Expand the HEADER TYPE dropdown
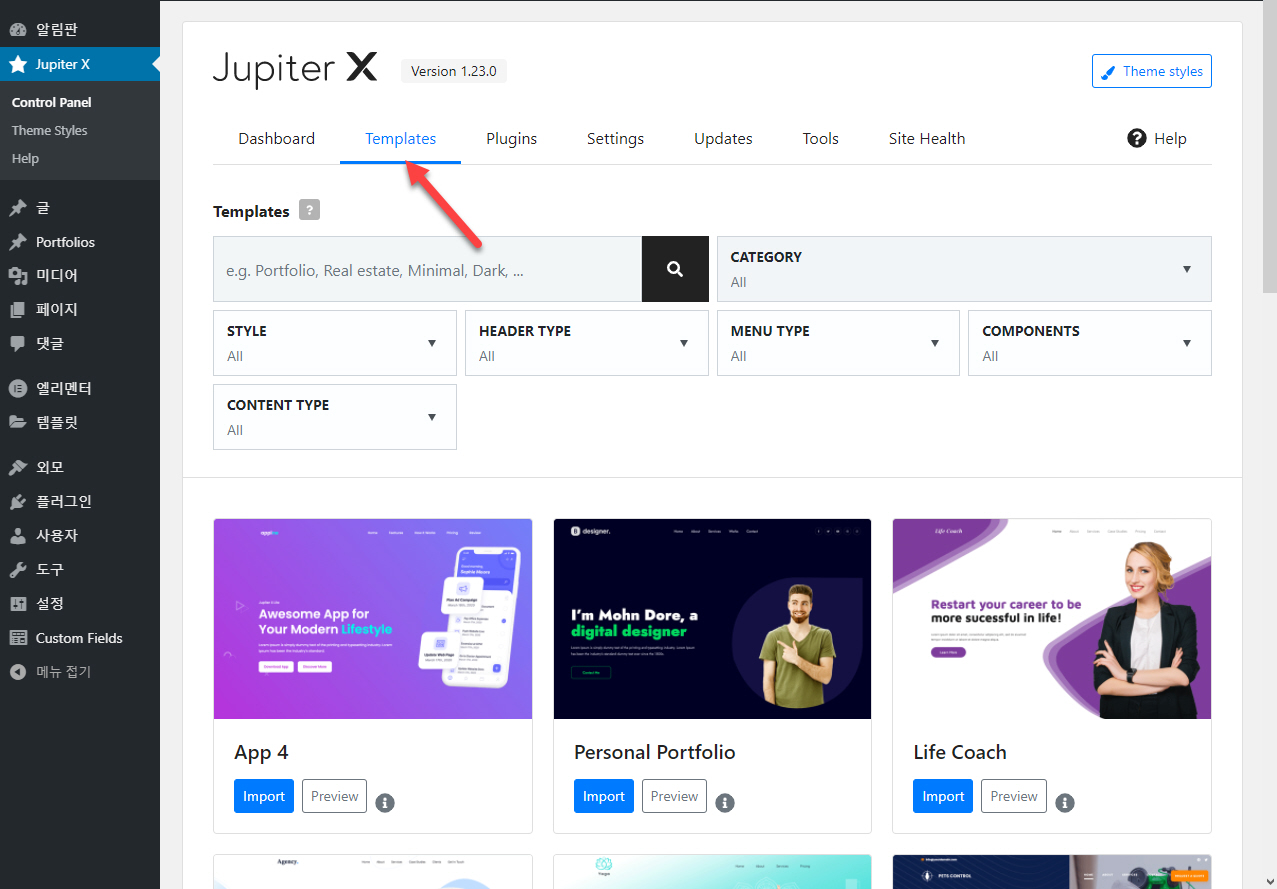1277x889 pixels. pyautogui.click(x=587, y=343)
